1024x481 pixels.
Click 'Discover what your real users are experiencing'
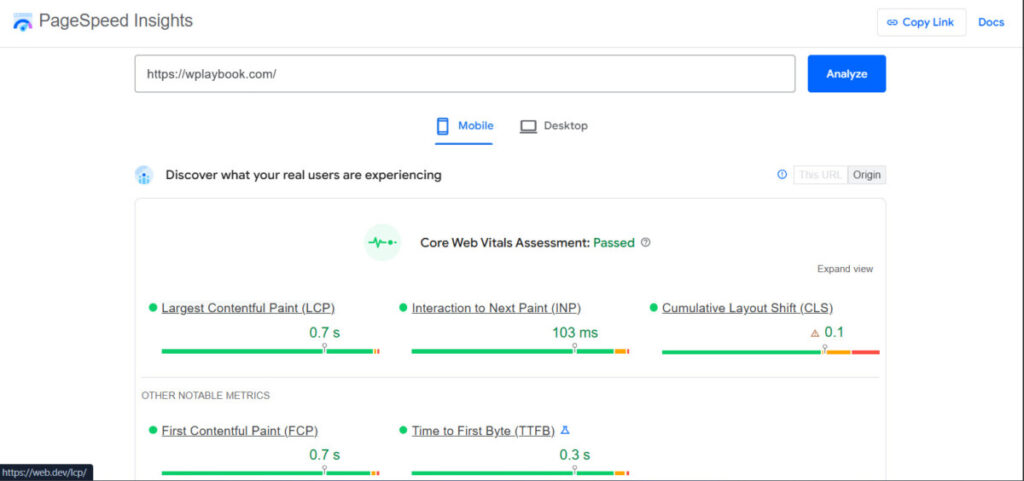click(304, 175)
